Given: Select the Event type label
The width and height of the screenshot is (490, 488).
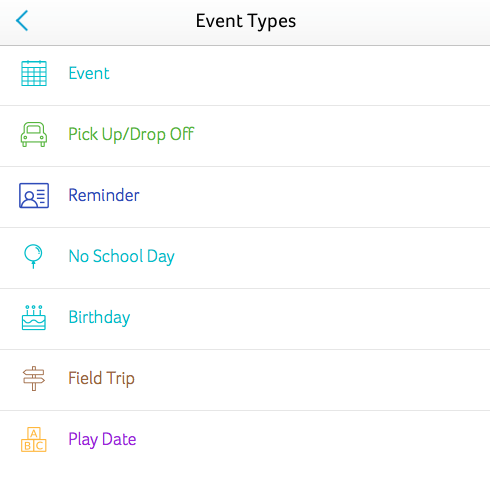Looking at the screenshot, I should click(89, 73).
